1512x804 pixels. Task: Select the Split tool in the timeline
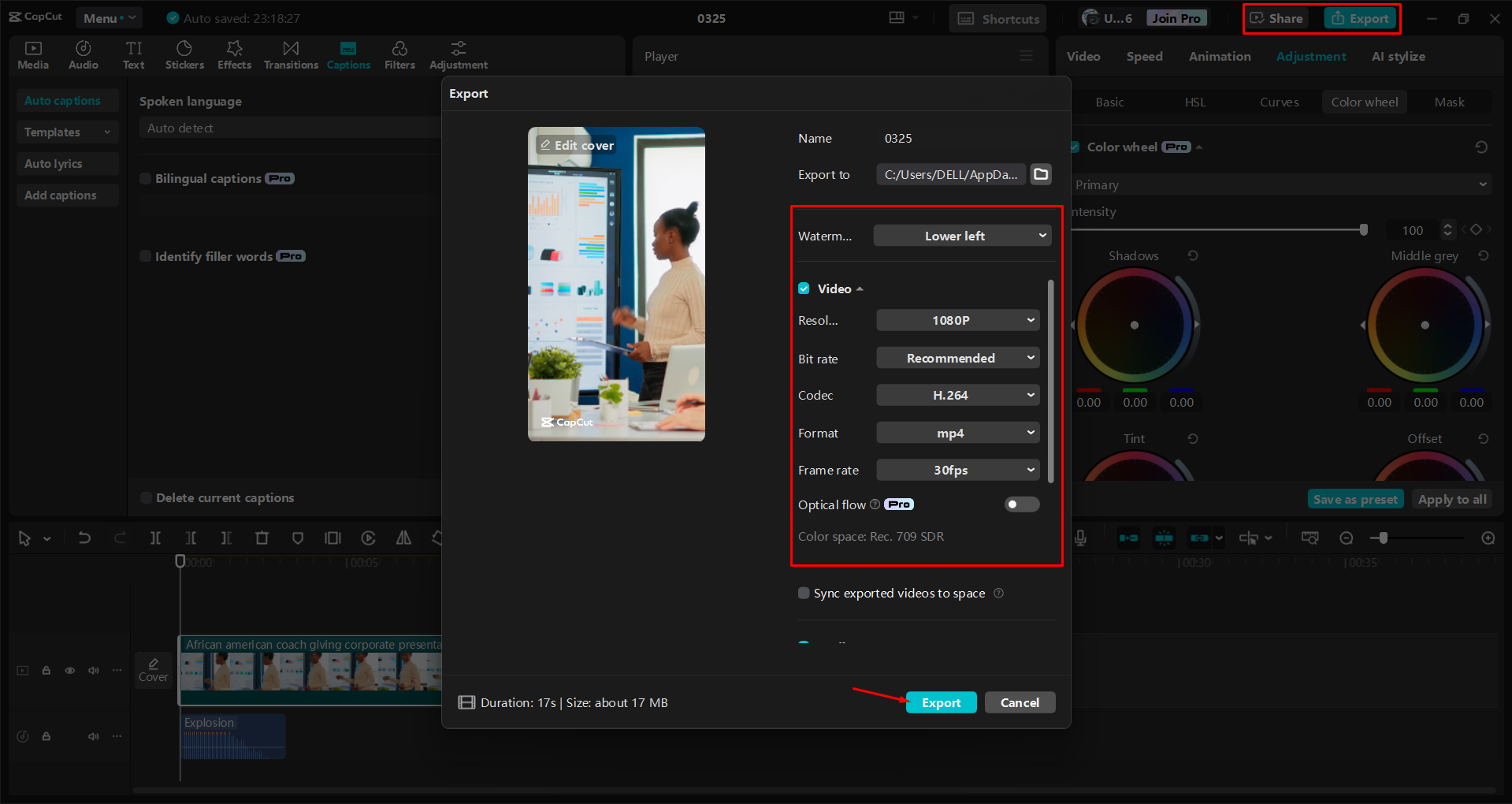(155, 538)
